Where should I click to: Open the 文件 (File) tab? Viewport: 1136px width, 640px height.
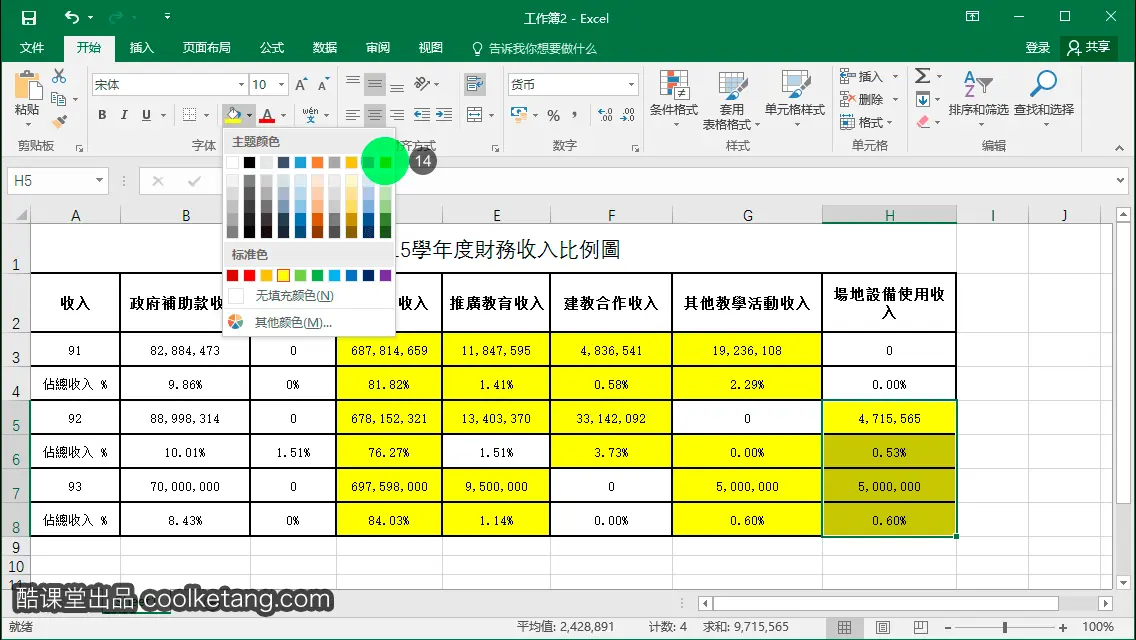(32, 48)
